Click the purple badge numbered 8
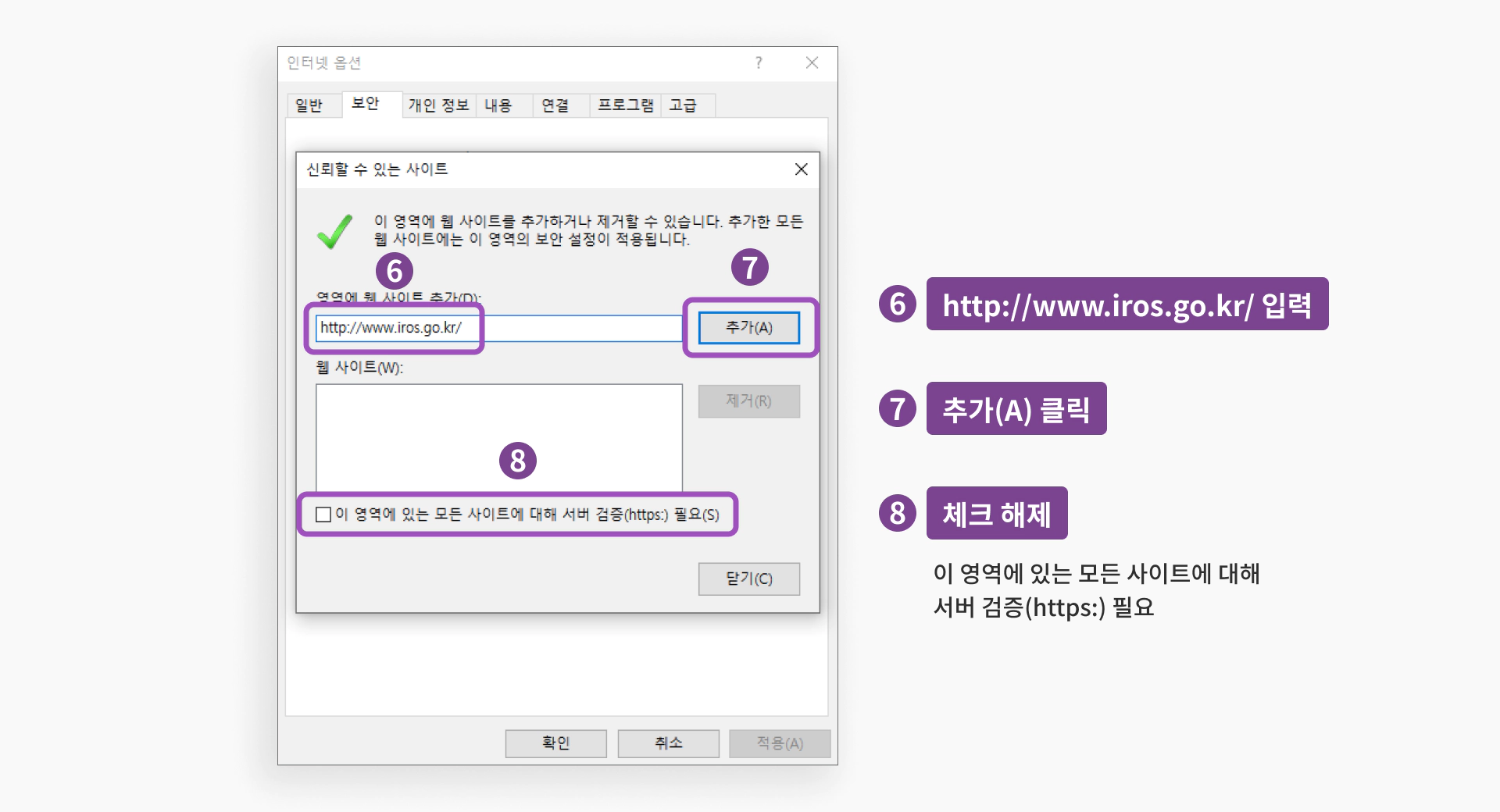The image size is (1500, 812). [x=518, y=461]
